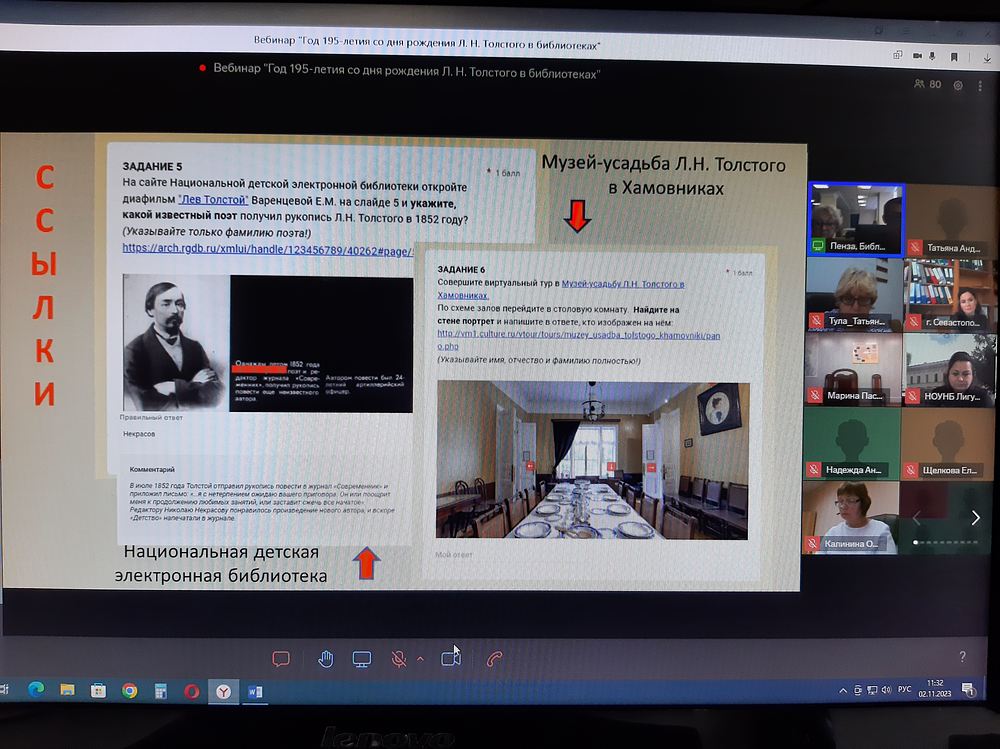Switch to Yandex Browser in taskbar
Viewport: 1000px width, 749px height.
pyautogui.click(x=223, y=692)
